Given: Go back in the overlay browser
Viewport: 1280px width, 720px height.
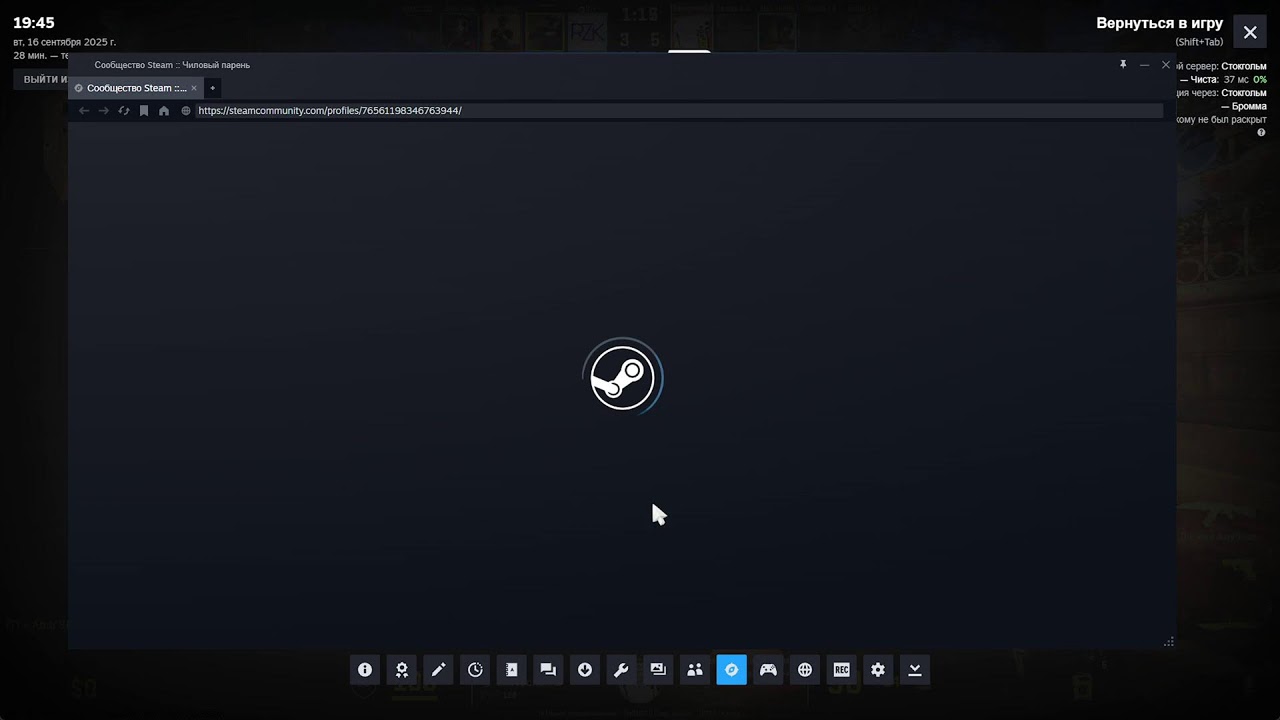Looking at the screenshot, I should click(84, 111).
